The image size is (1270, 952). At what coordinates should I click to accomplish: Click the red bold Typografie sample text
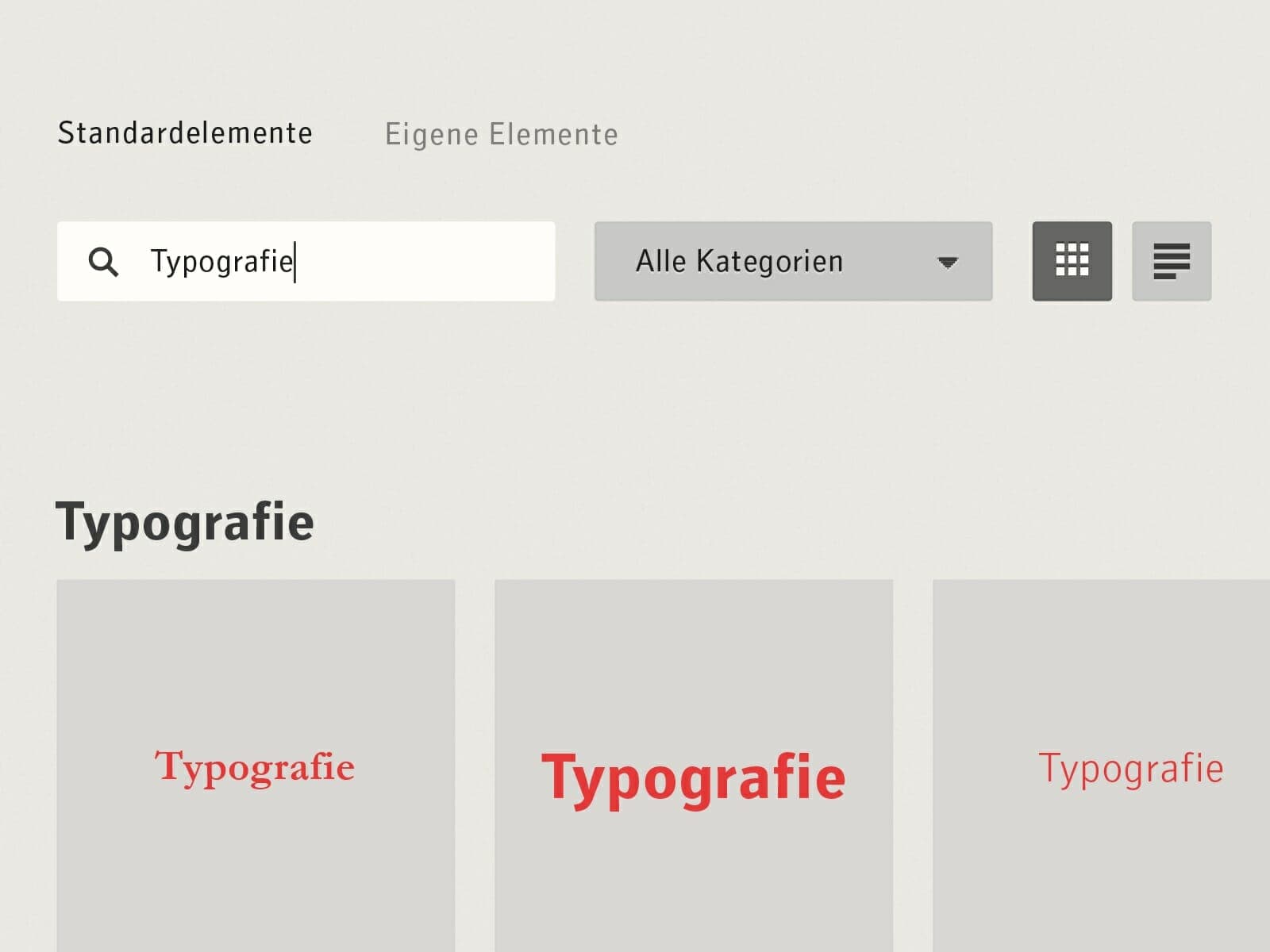pos(693,777)
